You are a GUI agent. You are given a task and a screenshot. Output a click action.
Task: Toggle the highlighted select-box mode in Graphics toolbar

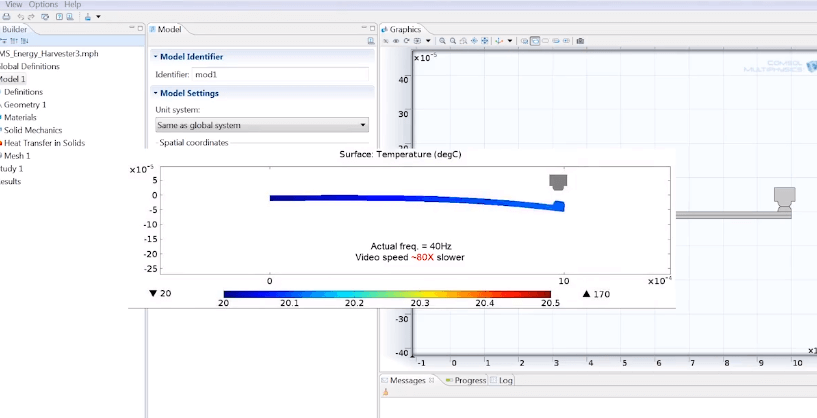point(534,41)
